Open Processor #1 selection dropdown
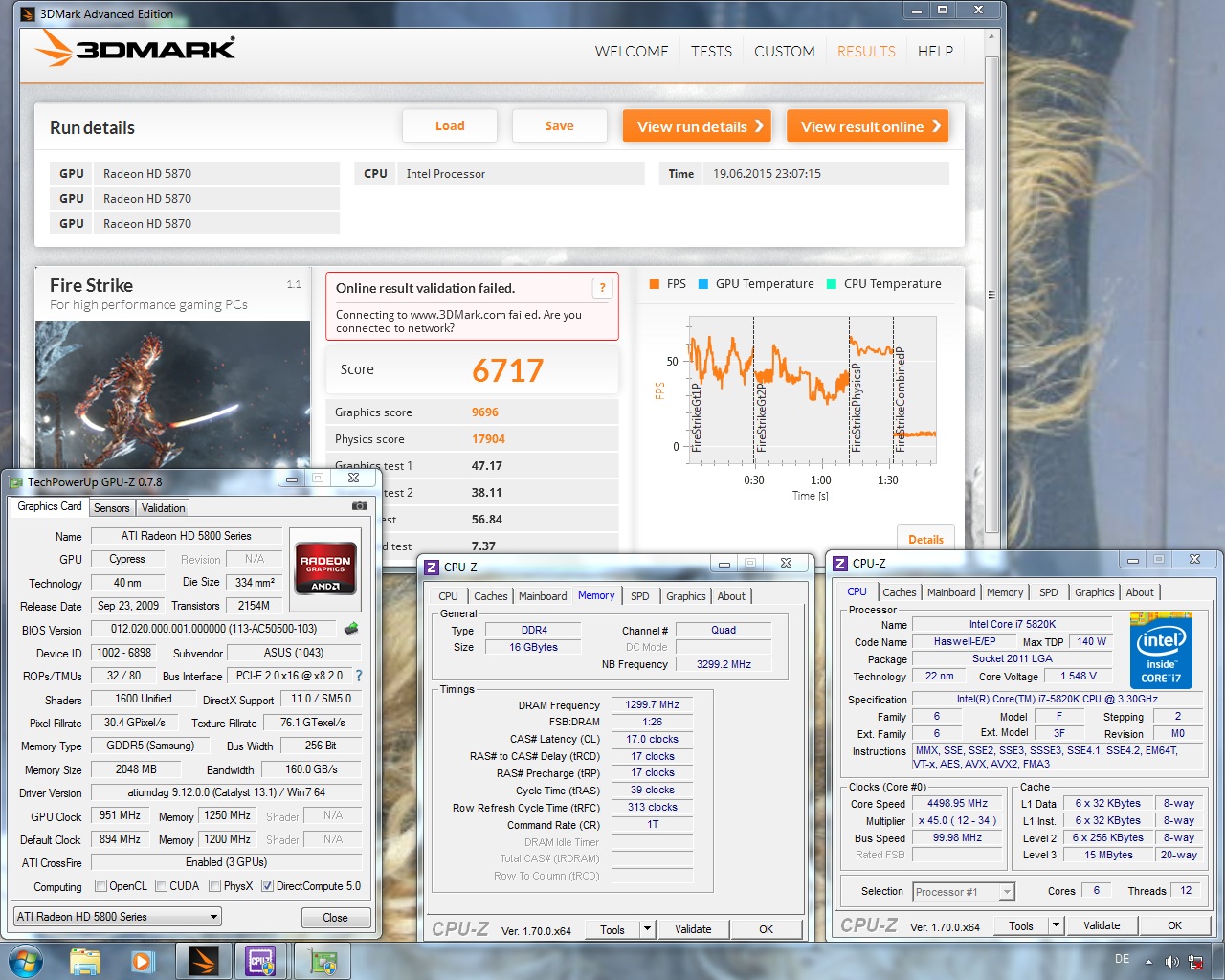Image resolution: width=1225 pixels, height=980 pixels. pyautogui.click(x=964, y=892)
